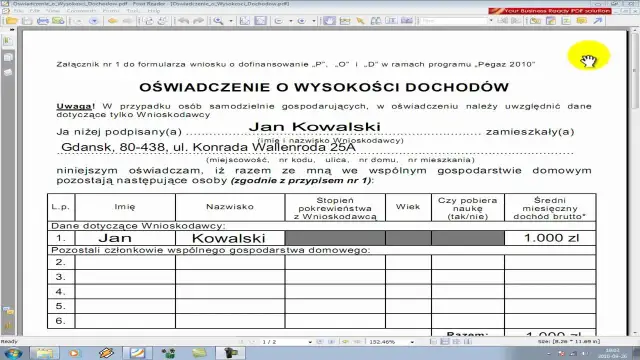Click the camera snapshot icon
Viewport: 640px width, 360px height.
tap(407, 21)
